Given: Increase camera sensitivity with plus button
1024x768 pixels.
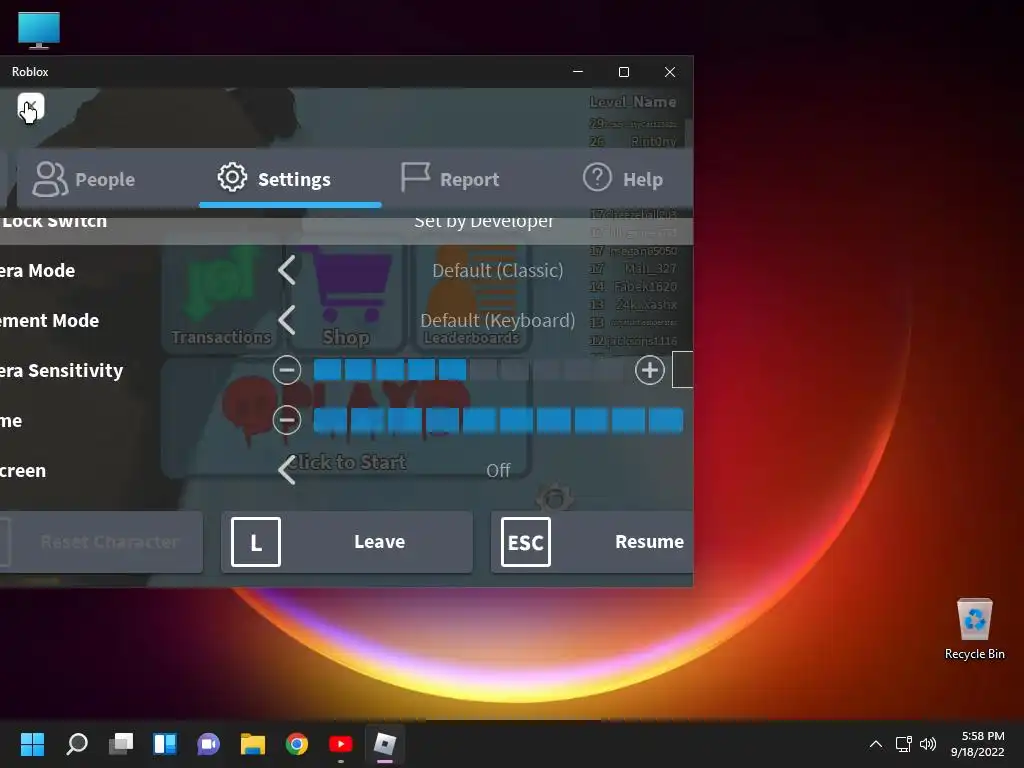Looking at the screenshot, I should point(650,370).
